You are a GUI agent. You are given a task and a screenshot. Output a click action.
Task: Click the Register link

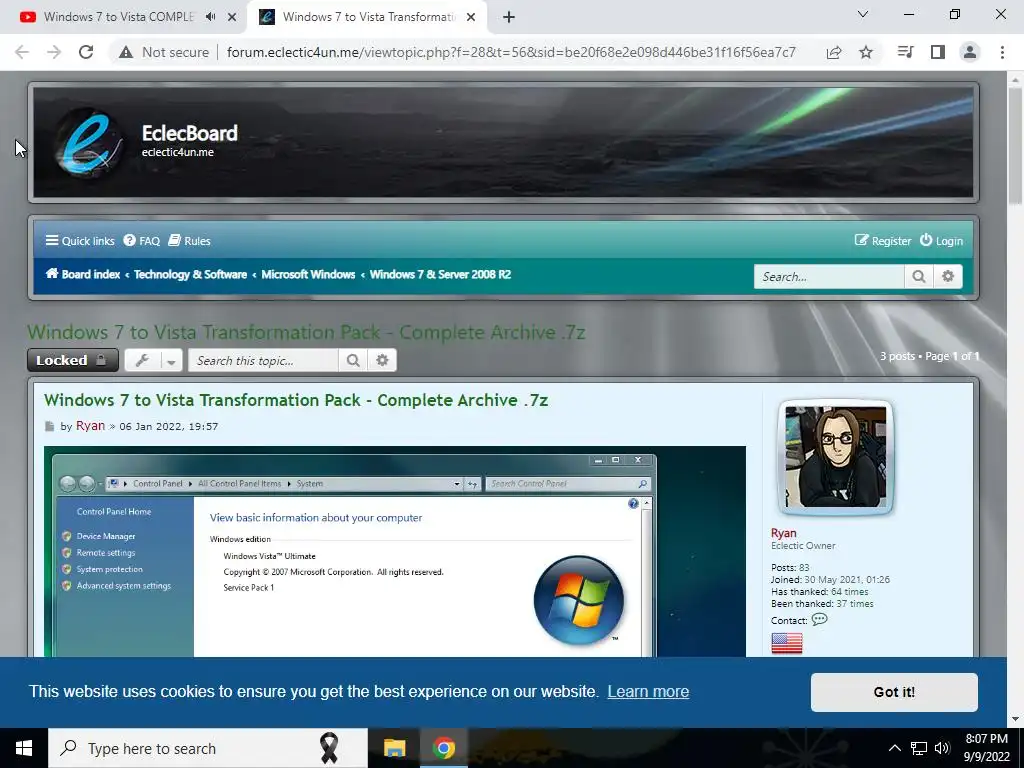pyautogui.click(x=883, y=241)
